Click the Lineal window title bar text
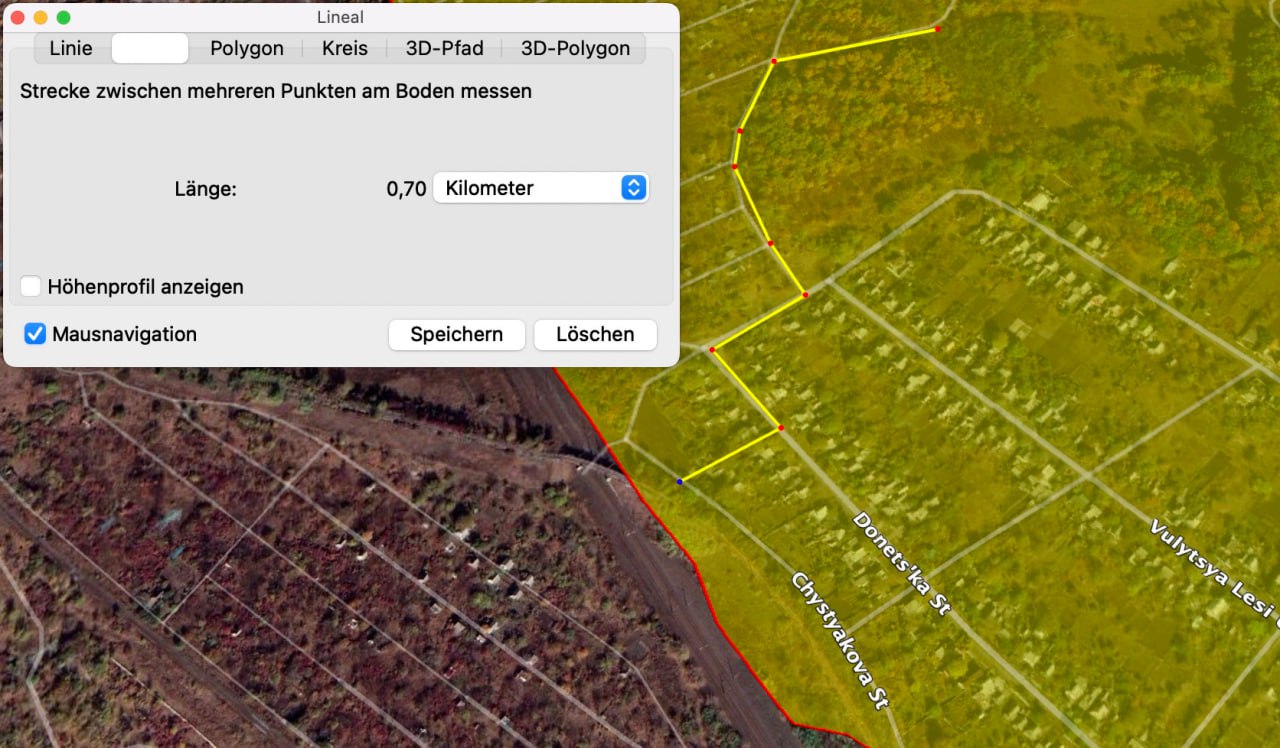The image size is (1280, 748). (340, 17)
